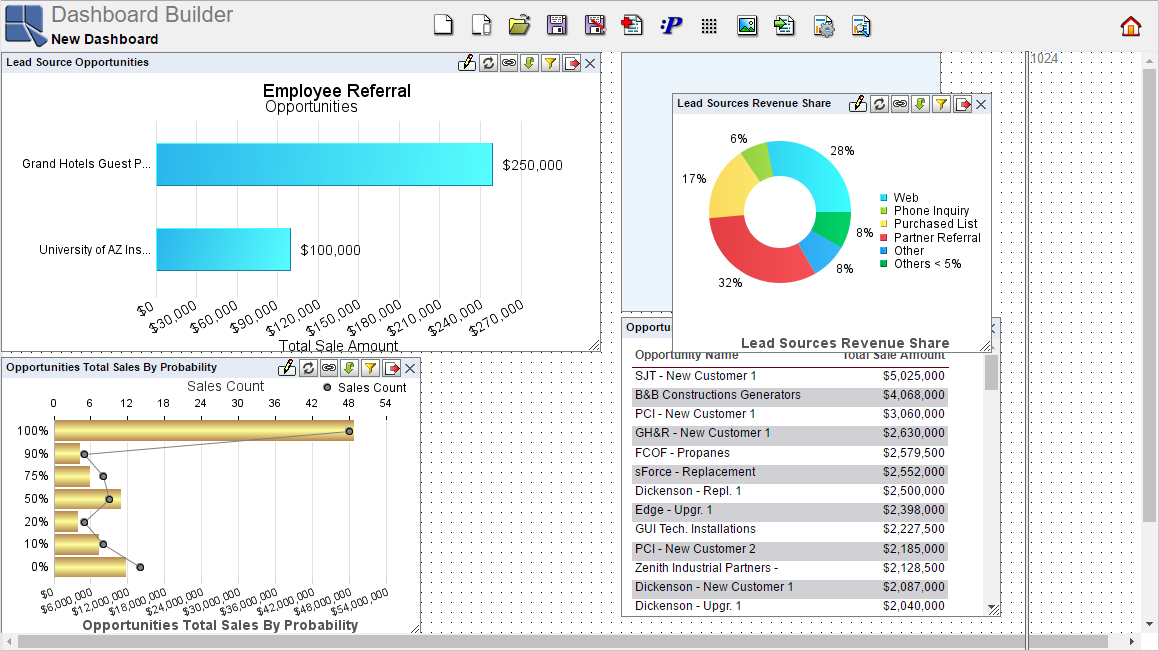
Task: Click the preview dashboard magnifier icon
Action: 861,26
